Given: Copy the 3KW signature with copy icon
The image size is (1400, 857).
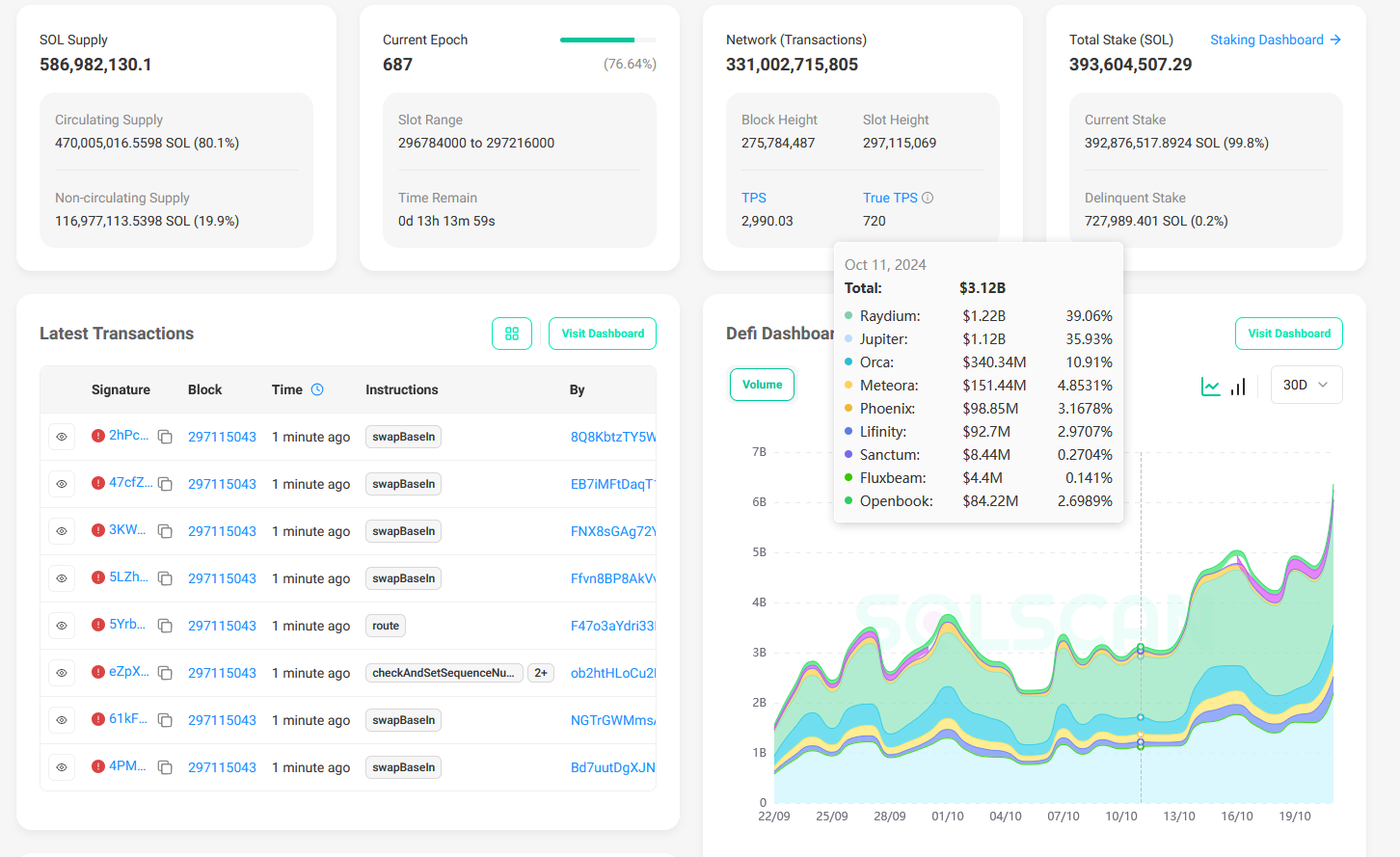Looking at the screenshot, I should click(165, 531).
